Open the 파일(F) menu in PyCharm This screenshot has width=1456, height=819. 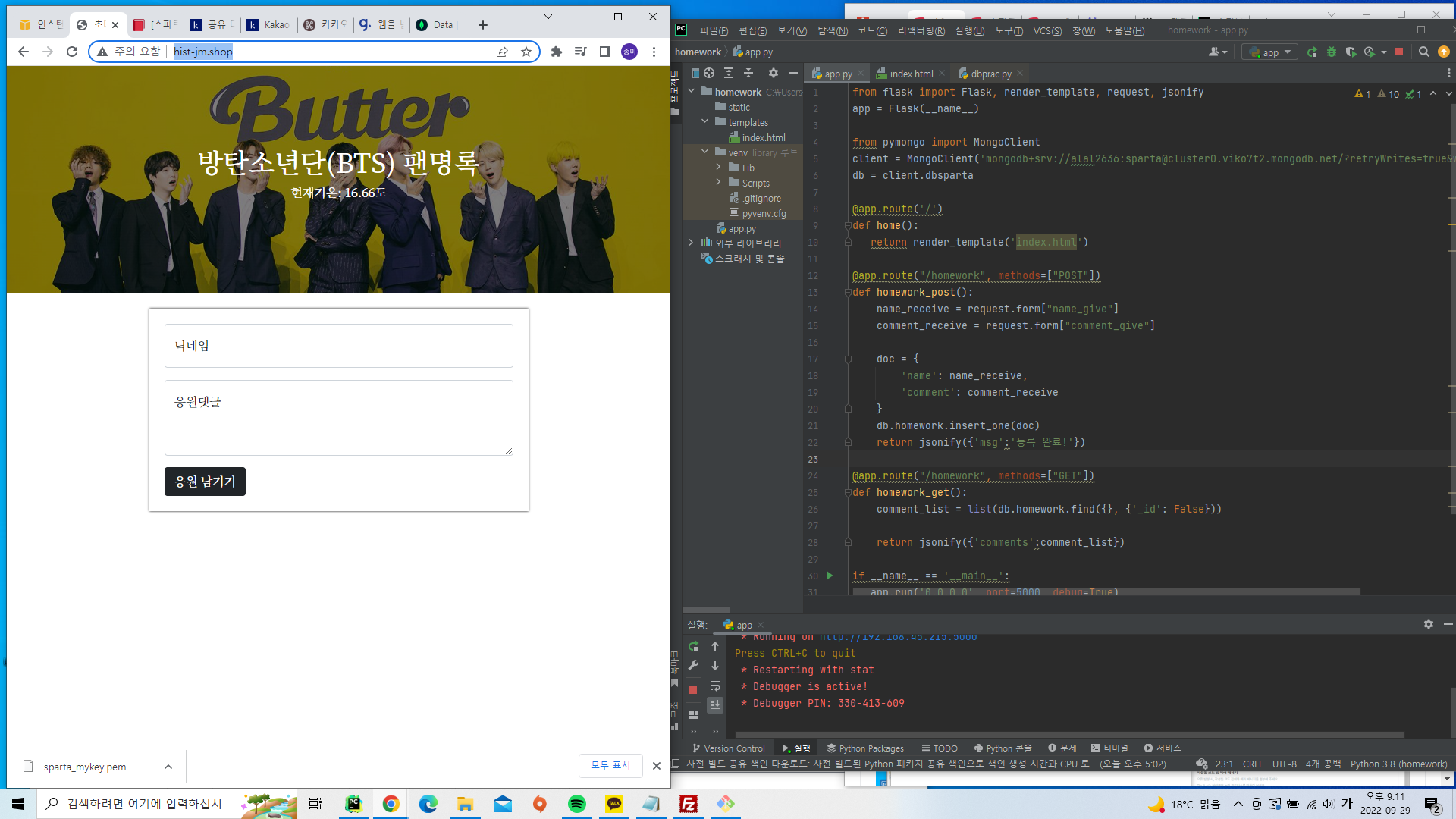click(x=714, y=30)
